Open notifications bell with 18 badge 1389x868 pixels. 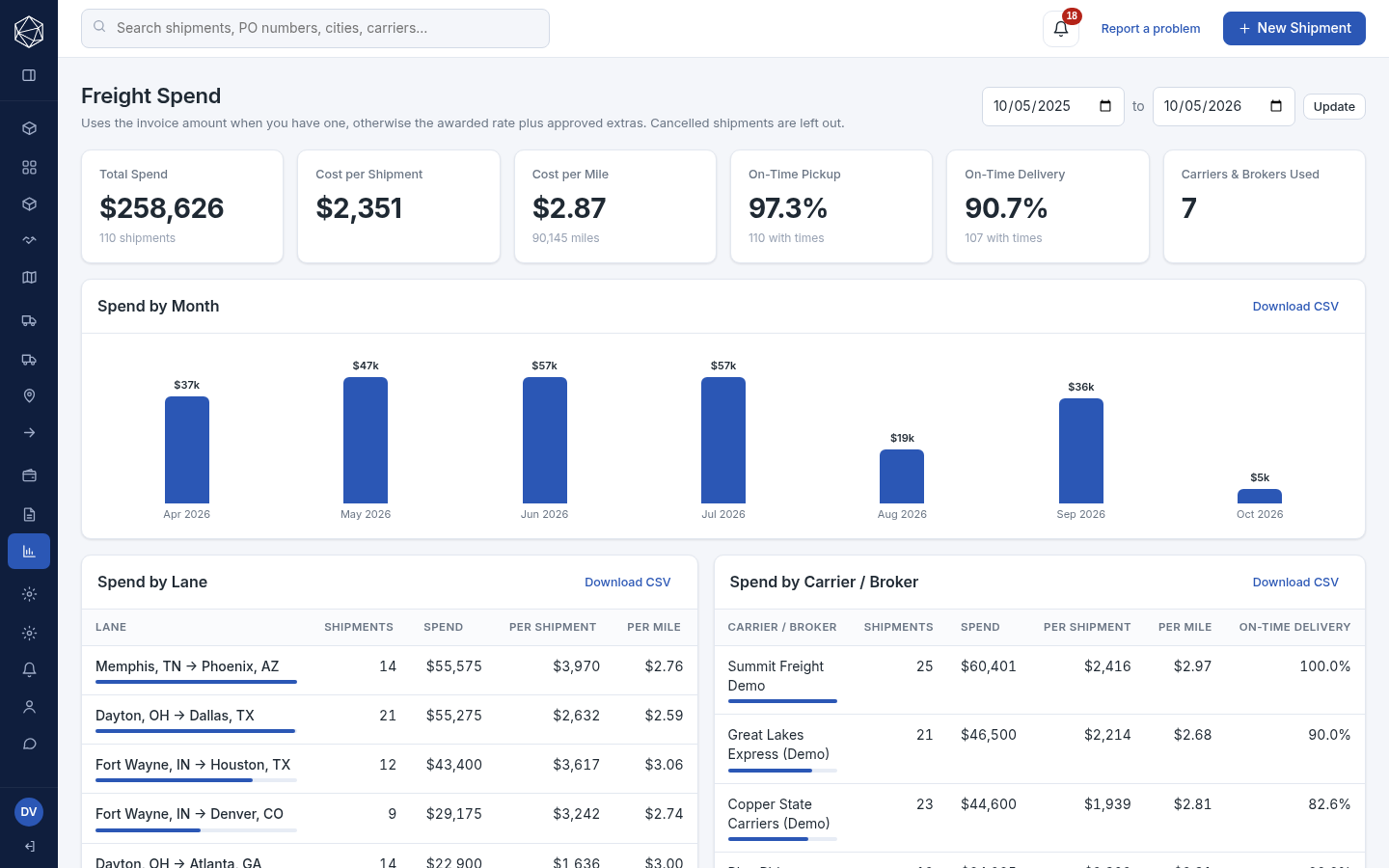pyautogui.click(x=1061, y=29)
